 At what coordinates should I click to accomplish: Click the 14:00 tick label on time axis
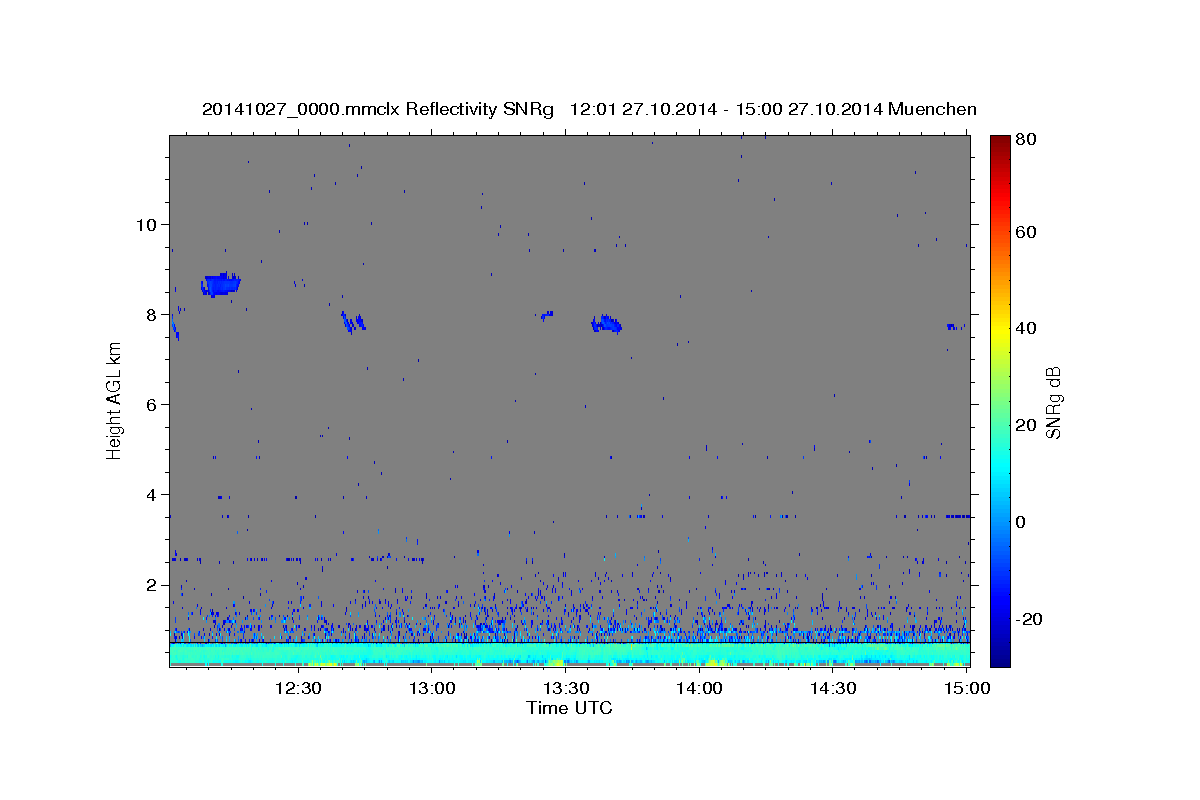point(699,688)
